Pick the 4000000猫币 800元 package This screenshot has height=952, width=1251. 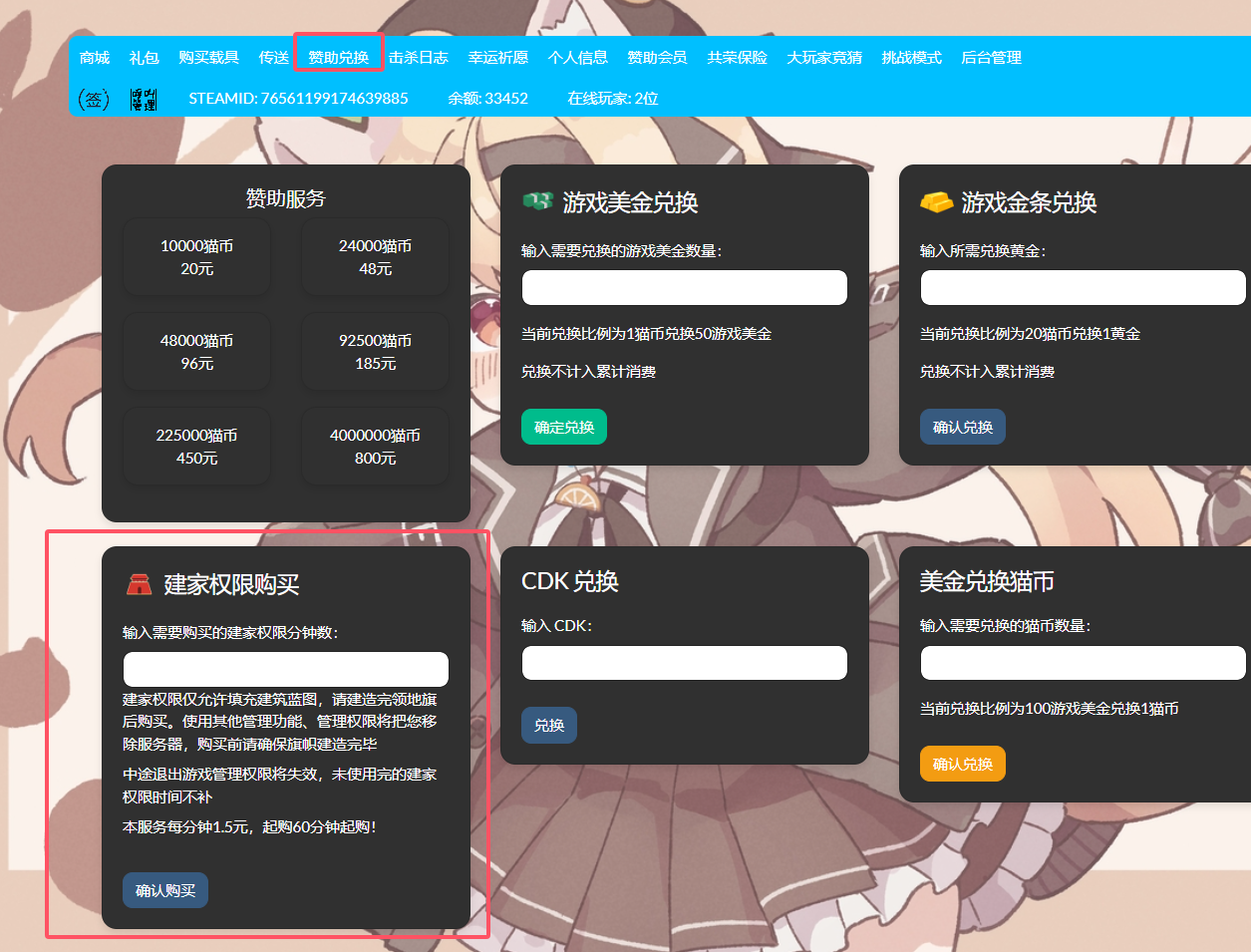click(x=375, y=447)
